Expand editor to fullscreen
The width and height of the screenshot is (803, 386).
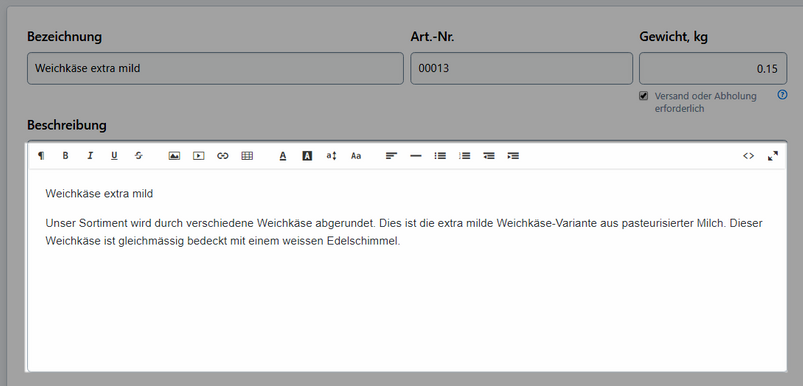773,156
